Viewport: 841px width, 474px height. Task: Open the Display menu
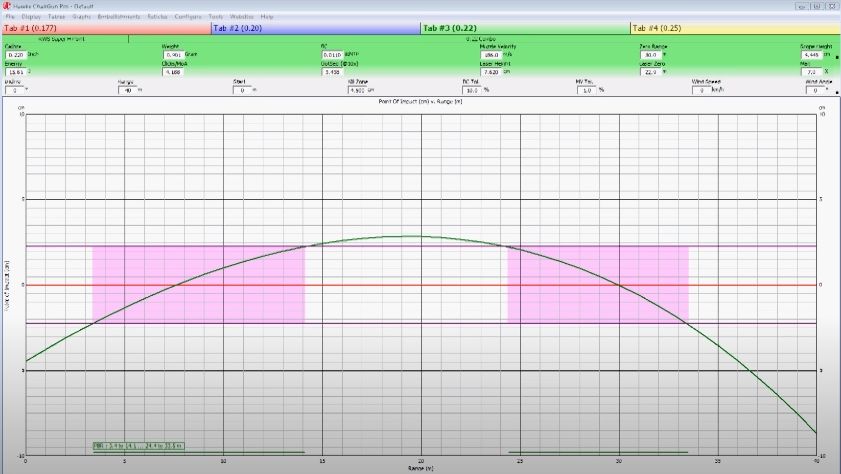[31, 17]
